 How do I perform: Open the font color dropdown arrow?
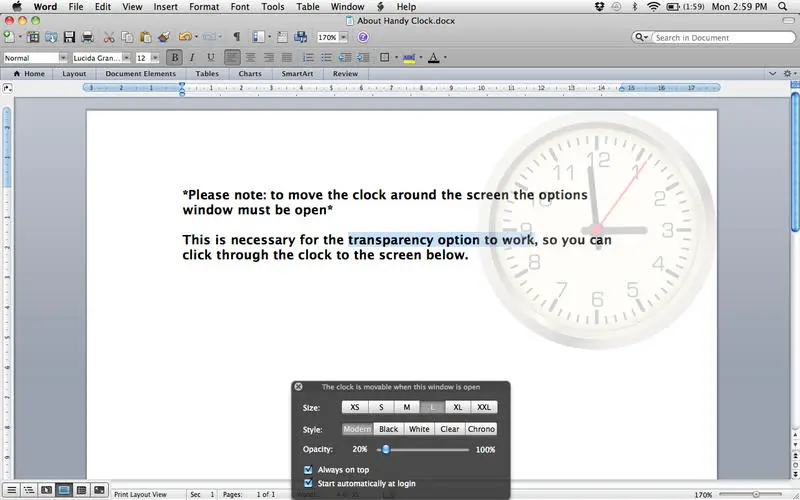445,58
